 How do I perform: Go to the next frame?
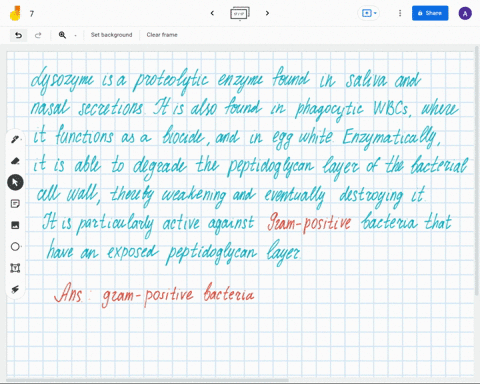(267, 13)
